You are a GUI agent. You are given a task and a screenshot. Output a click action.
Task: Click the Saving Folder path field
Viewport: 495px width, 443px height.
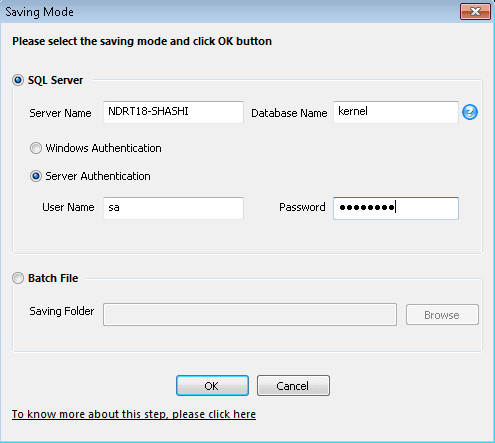[x=250, y=314]
